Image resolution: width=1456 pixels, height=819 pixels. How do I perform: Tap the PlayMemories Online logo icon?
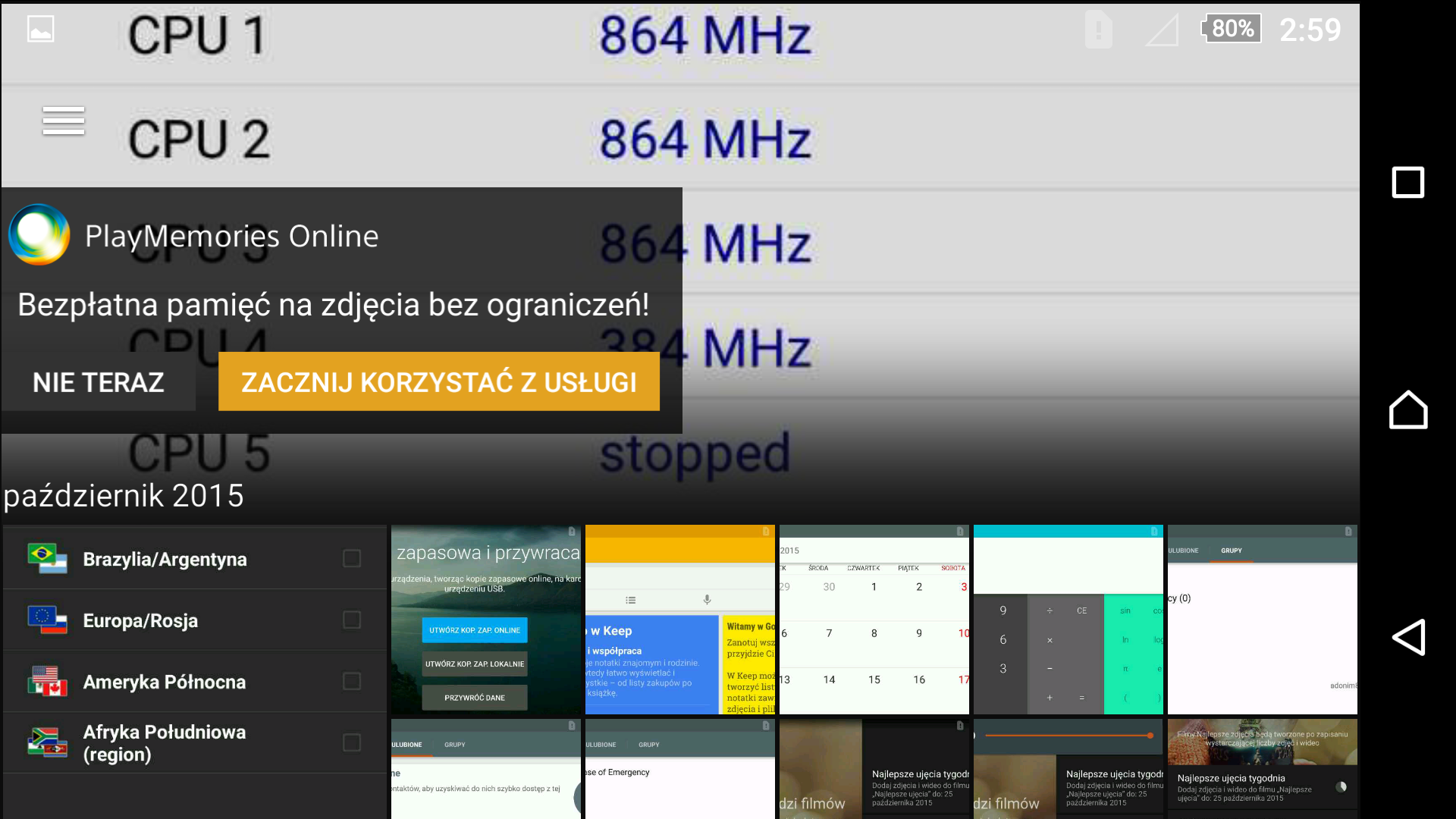pyautogui.click(x=39, y=234)
